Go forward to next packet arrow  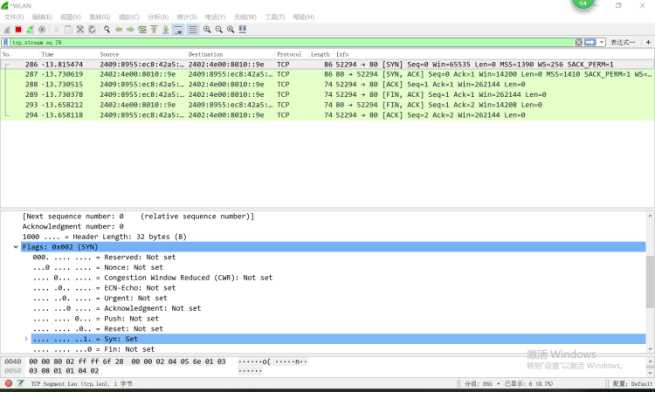point(131,29)
